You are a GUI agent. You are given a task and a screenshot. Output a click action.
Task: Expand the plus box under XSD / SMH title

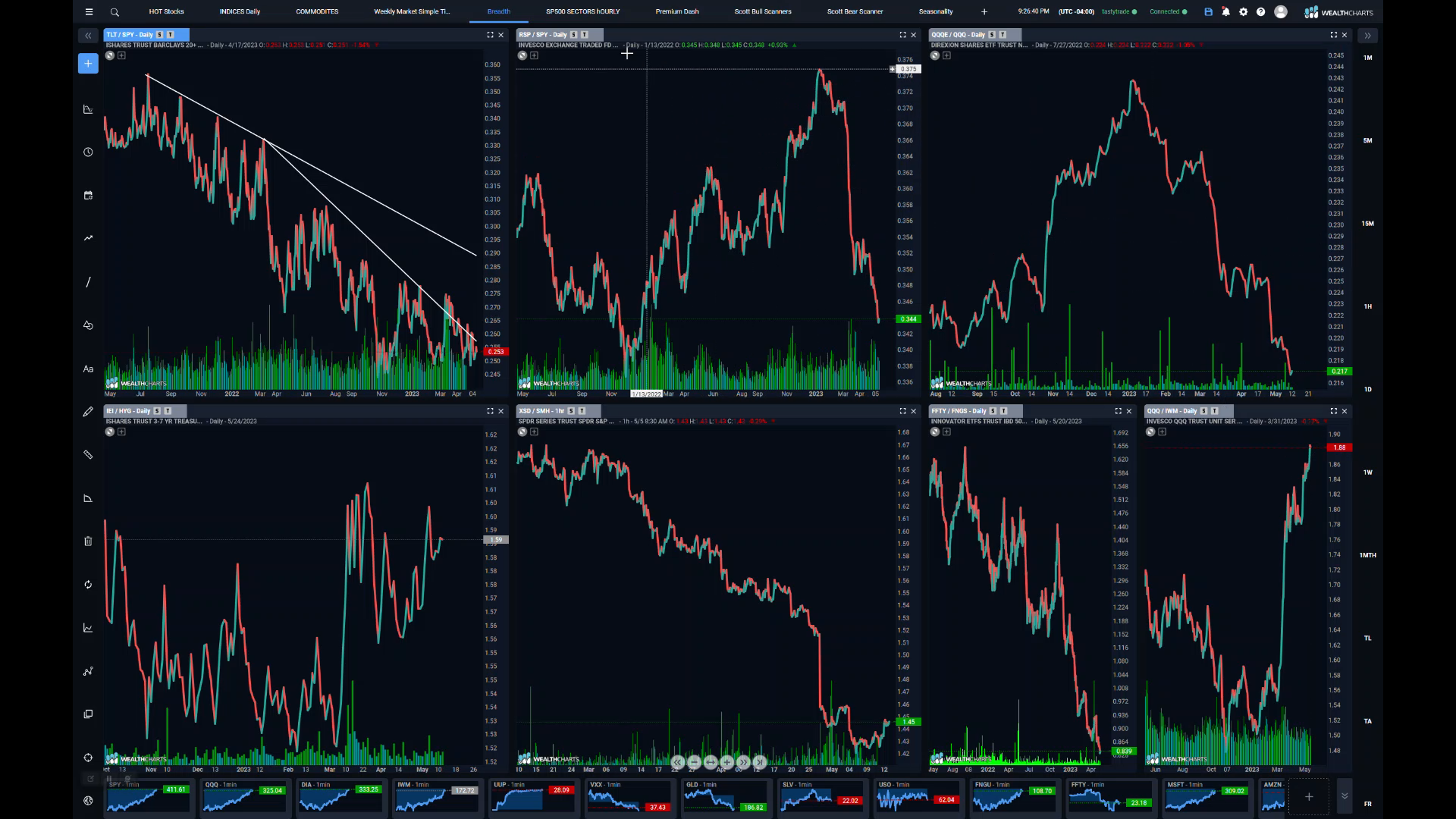534,431
